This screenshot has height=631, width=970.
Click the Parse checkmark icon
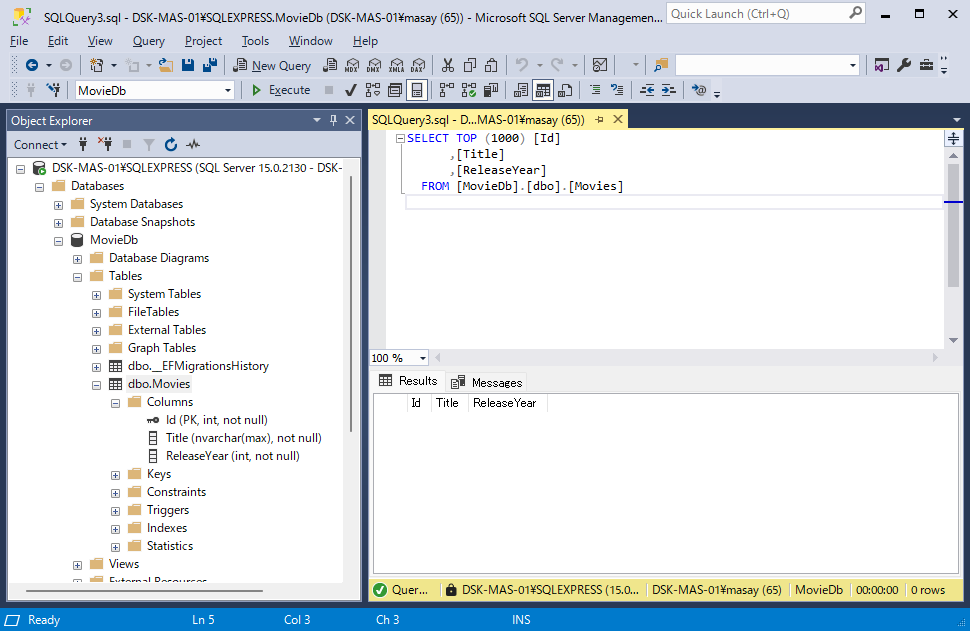pyautogui.click(x=351, y=90)
